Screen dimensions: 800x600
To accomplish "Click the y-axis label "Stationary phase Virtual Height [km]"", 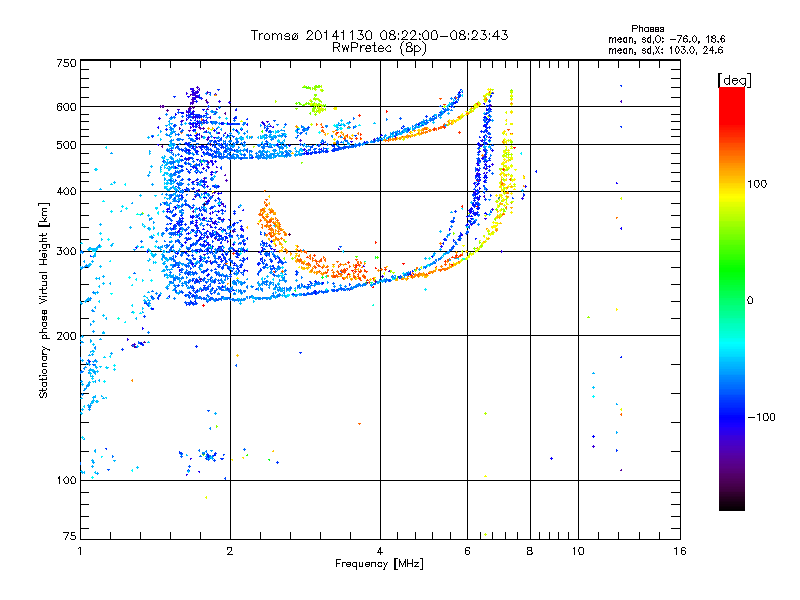I will coord(44,301).
